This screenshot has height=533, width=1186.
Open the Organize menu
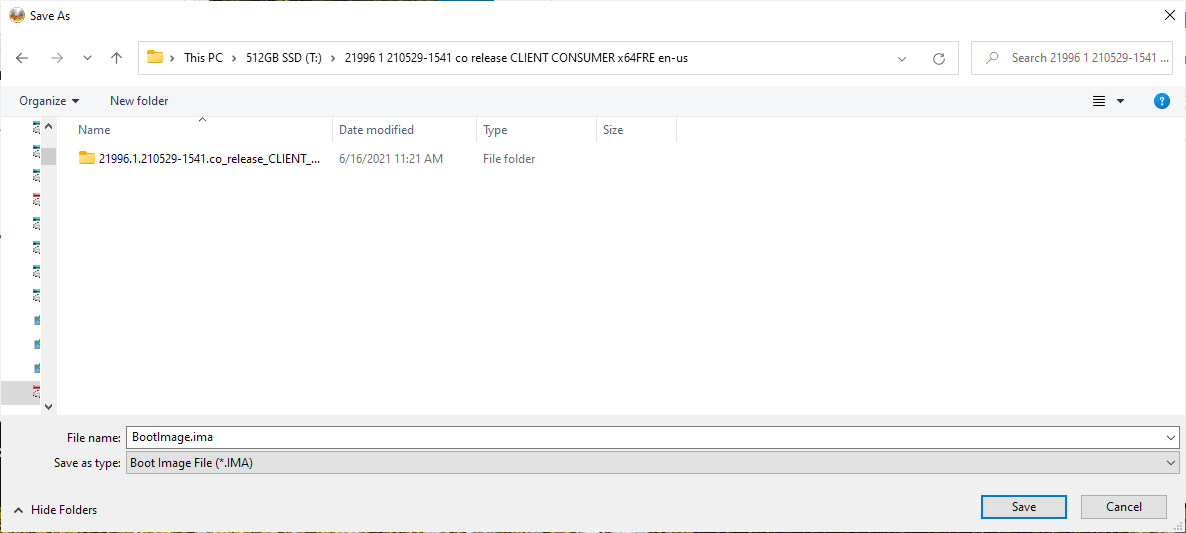click(49, 101)
